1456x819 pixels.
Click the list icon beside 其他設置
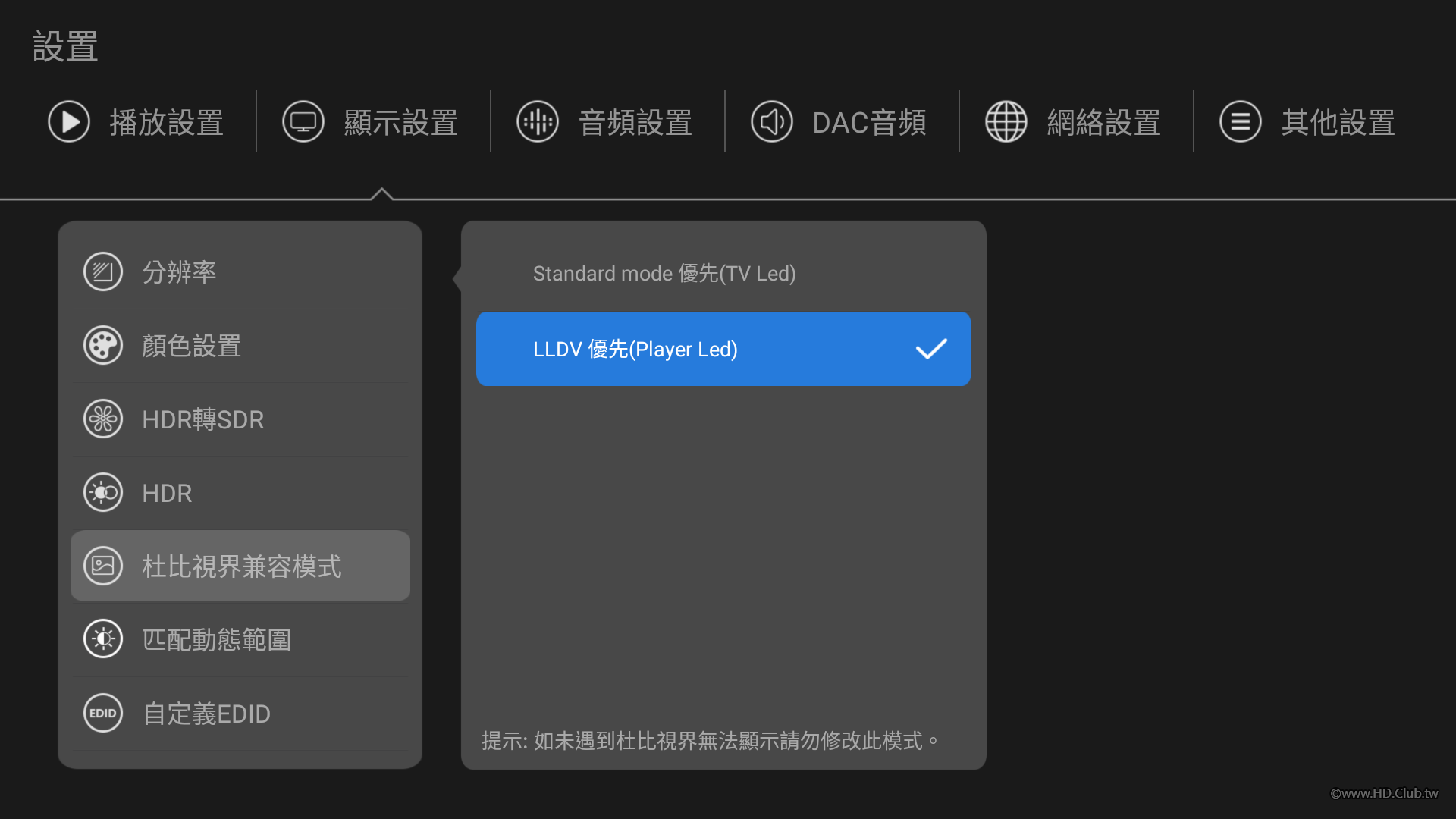tap(1241, 122)
